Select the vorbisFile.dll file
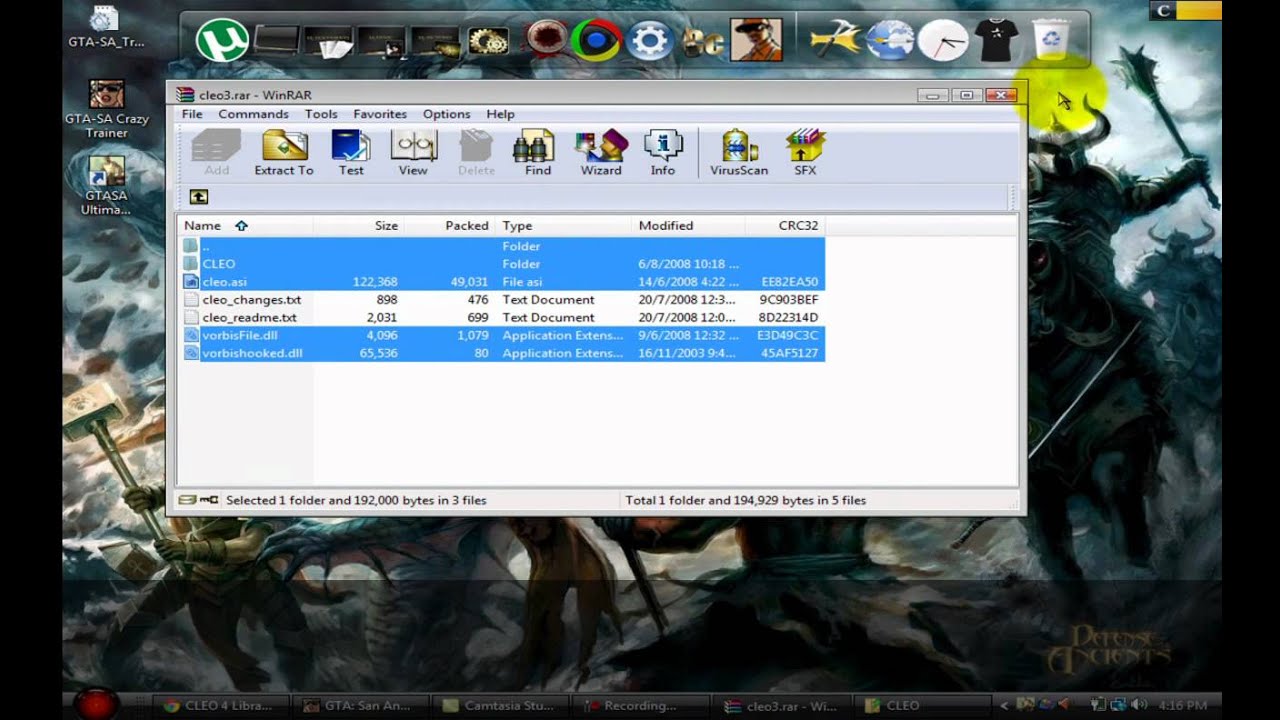Viewport: 1280px width, 720px height. point(503,336)
